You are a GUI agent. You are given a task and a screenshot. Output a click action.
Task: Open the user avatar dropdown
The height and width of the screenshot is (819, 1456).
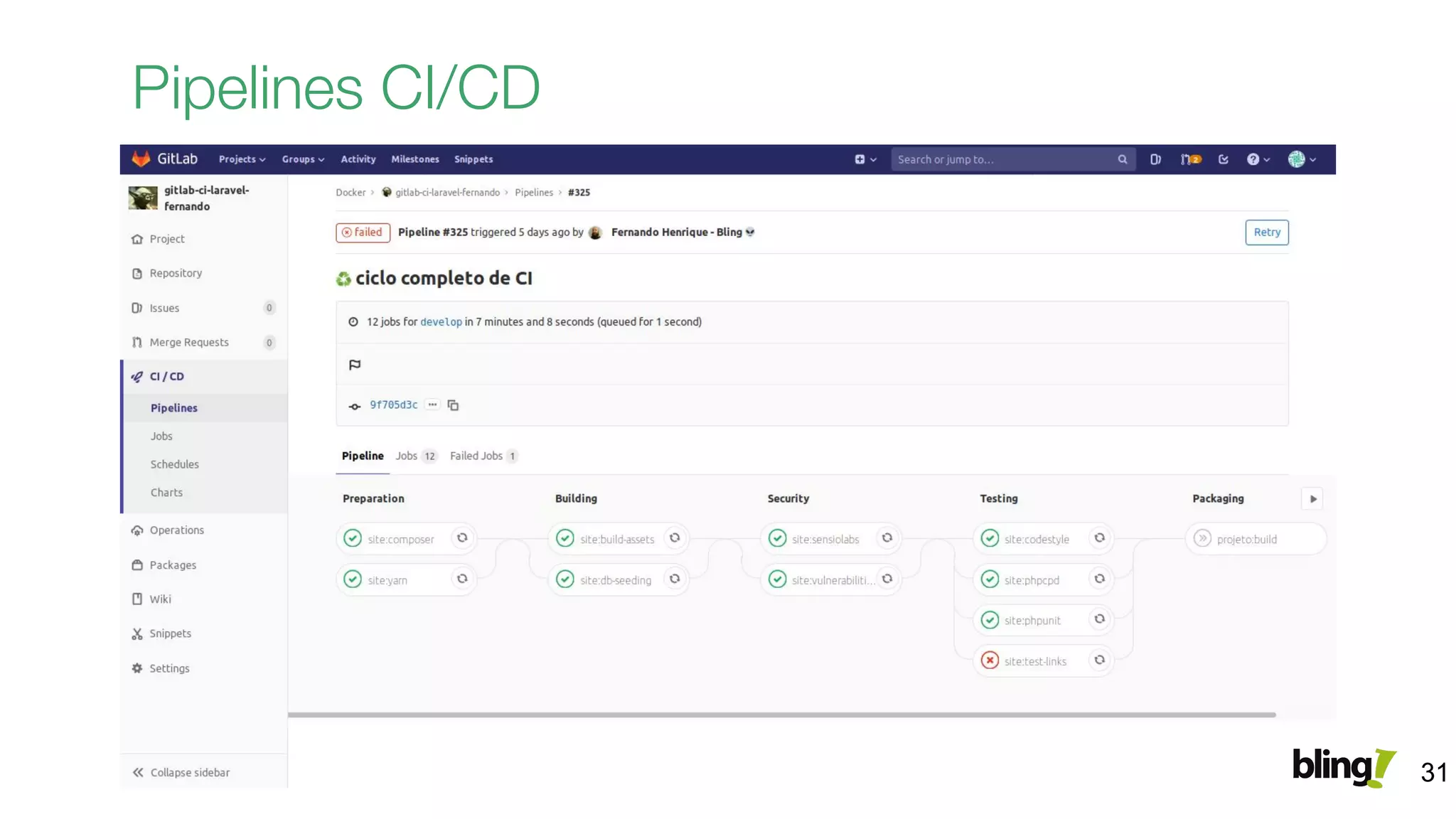click(x=1302, y=159)
